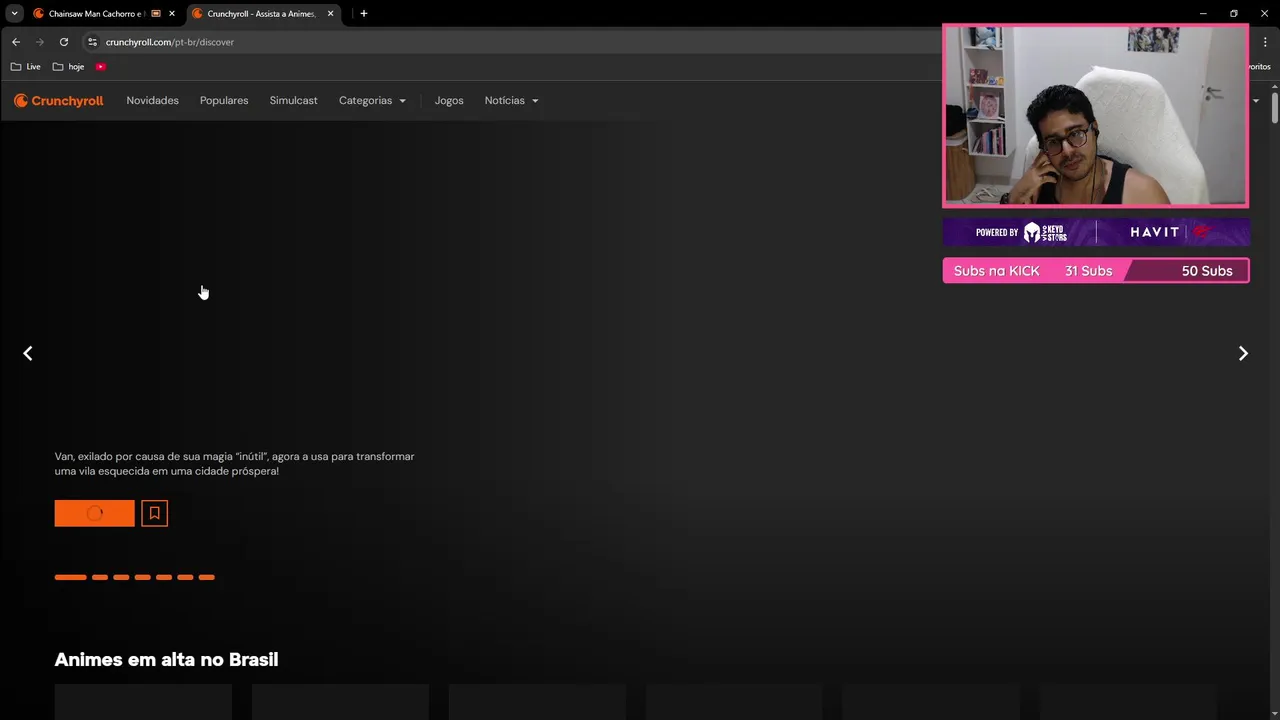The height and width of the screenshot is (720, 1280).
Task: Click the browser forward arrow
Action: [x=40, y=42]
